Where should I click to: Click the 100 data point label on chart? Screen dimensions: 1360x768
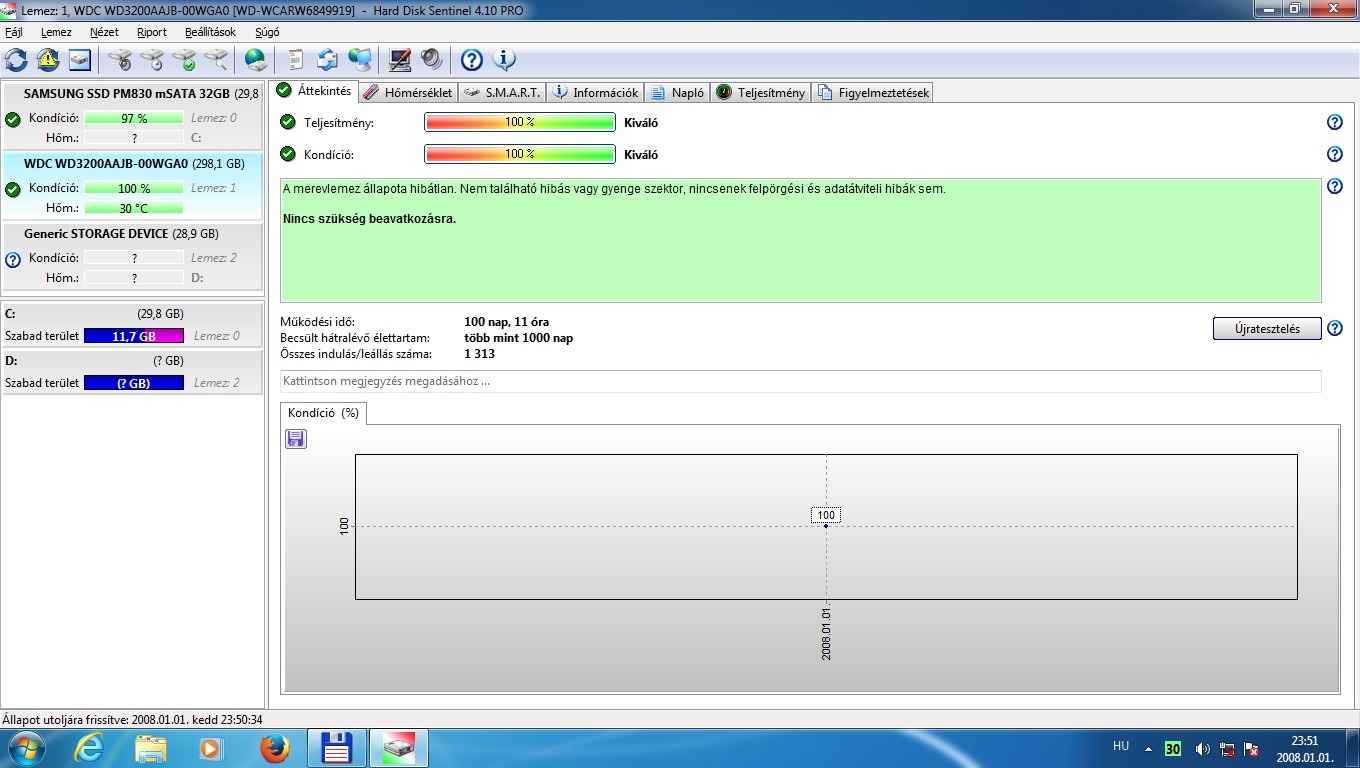[x=826, y=515]
